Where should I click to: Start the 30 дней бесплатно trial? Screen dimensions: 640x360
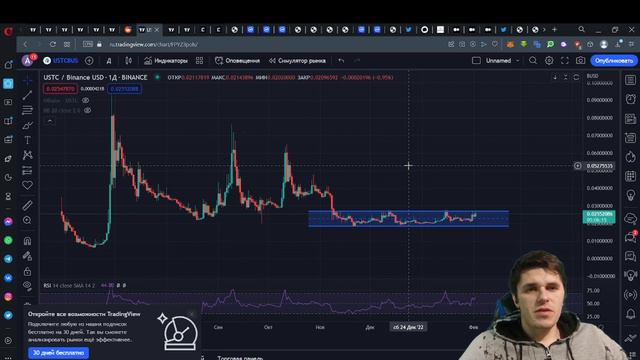pyautogui.click(x=58, y=353)
